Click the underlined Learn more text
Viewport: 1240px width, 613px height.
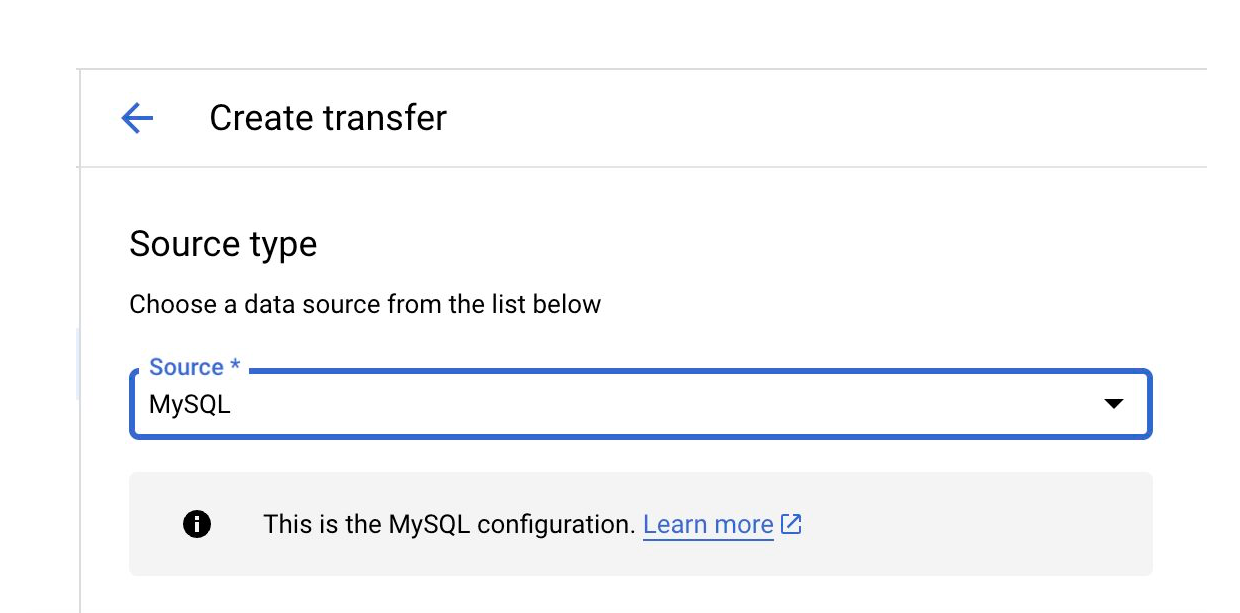708,523
